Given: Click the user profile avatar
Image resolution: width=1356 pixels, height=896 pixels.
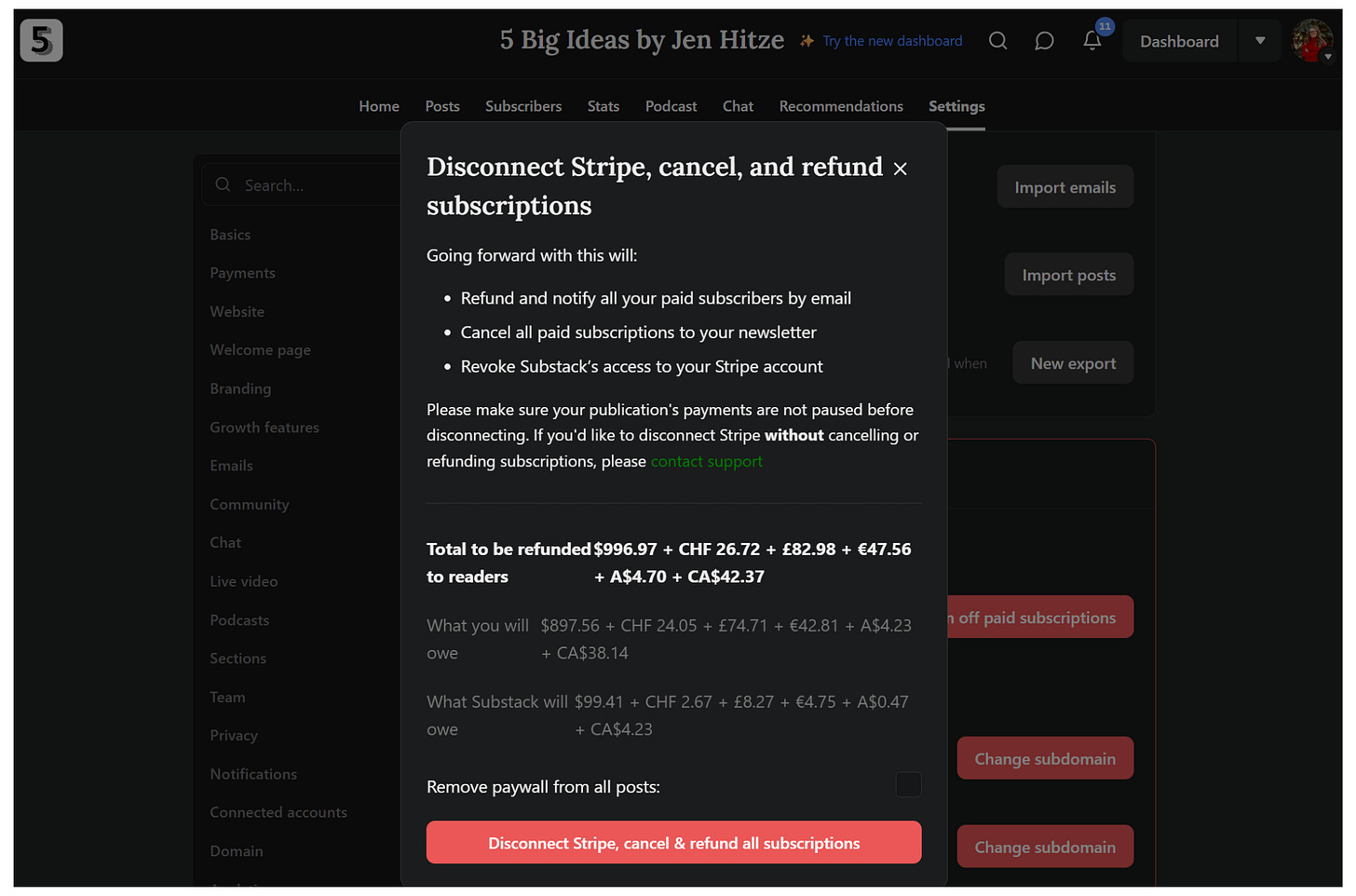Looking at the screenshot, I should tap(1312, 41).
